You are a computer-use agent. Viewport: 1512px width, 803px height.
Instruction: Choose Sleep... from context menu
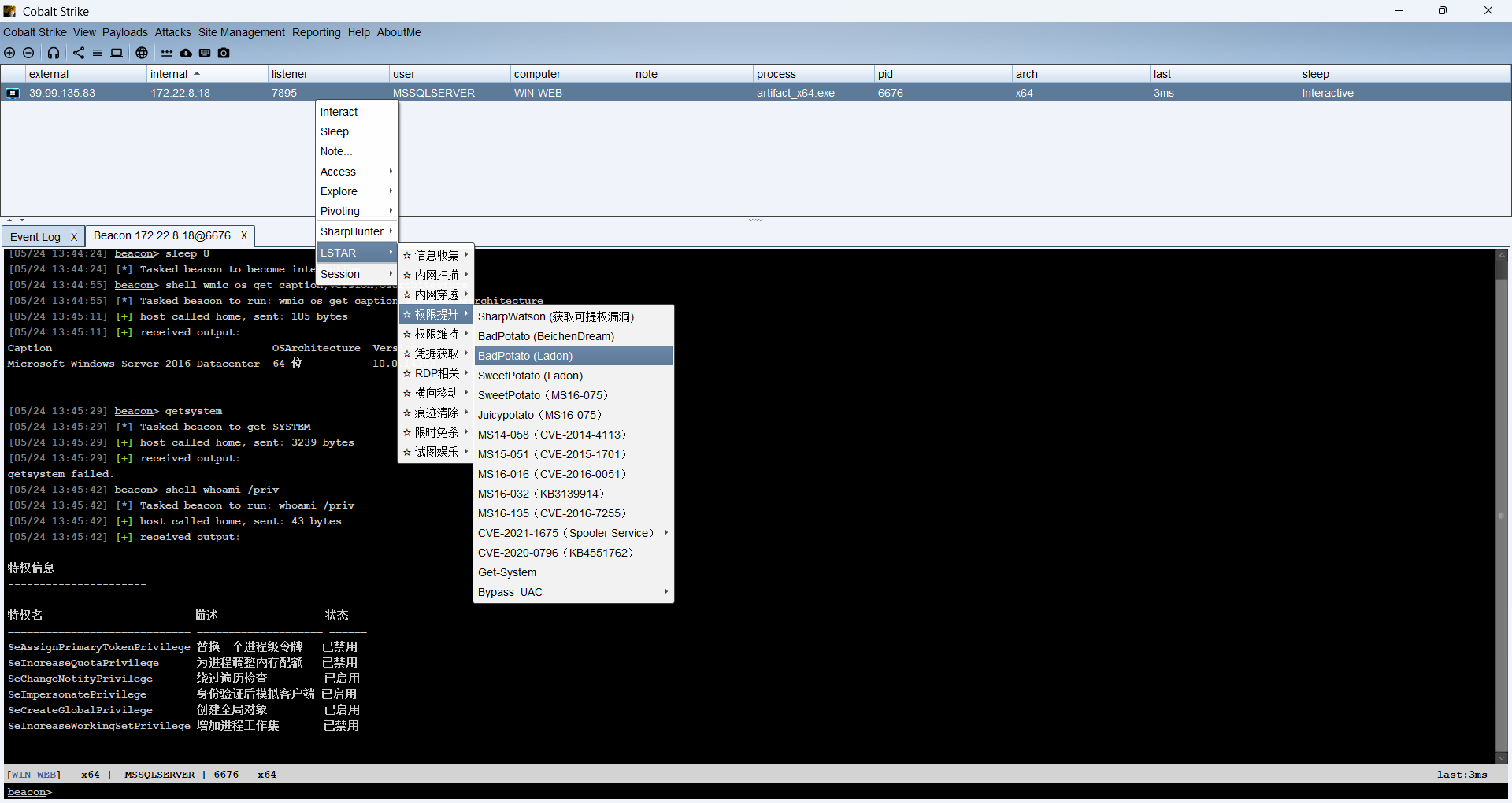(357, 131)
